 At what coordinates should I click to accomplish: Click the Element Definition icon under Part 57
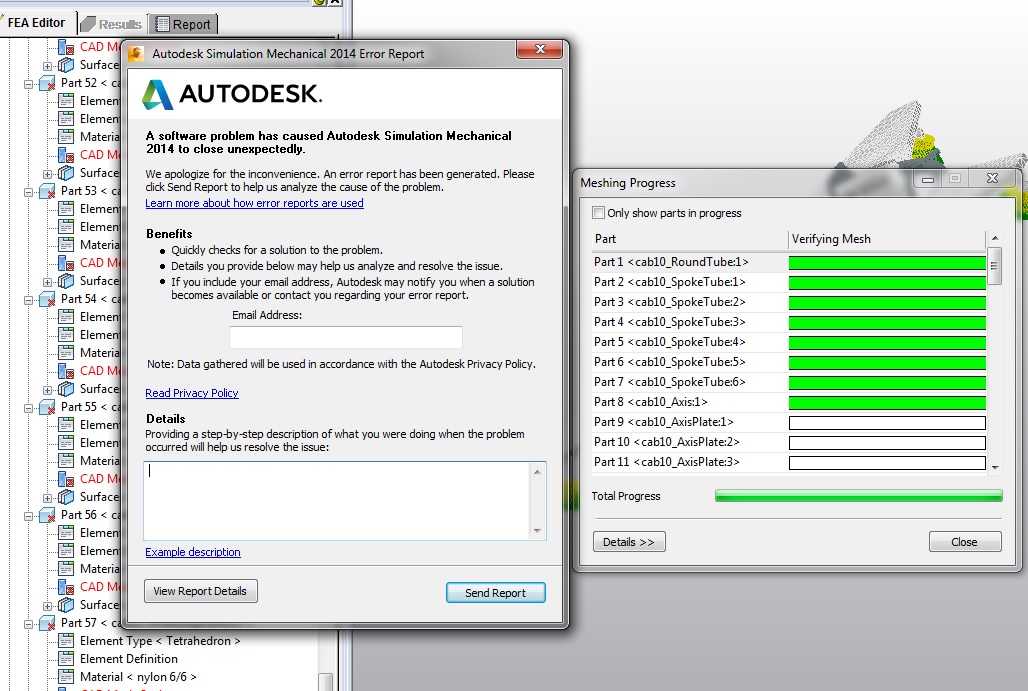pyautogui.click(x=66, y=659)
